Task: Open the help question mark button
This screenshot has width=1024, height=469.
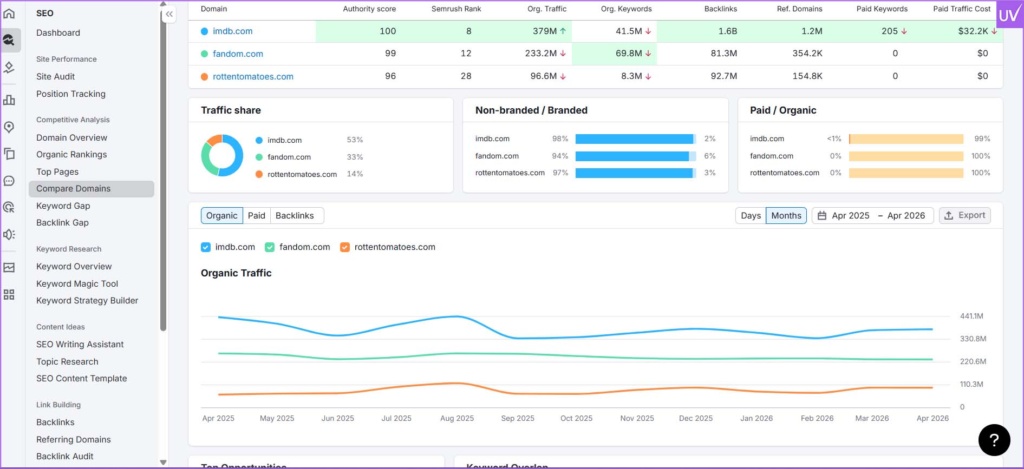Action: pyautogui.click(x=994, y=439)
